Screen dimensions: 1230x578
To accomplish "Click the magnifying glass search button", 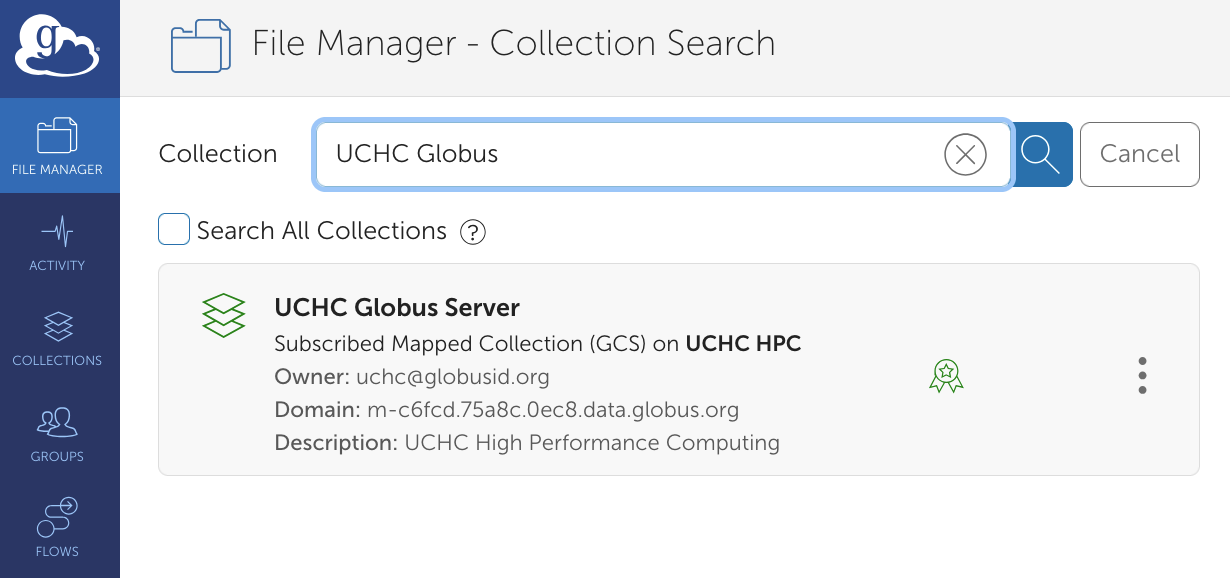I will coord(1041,154).
